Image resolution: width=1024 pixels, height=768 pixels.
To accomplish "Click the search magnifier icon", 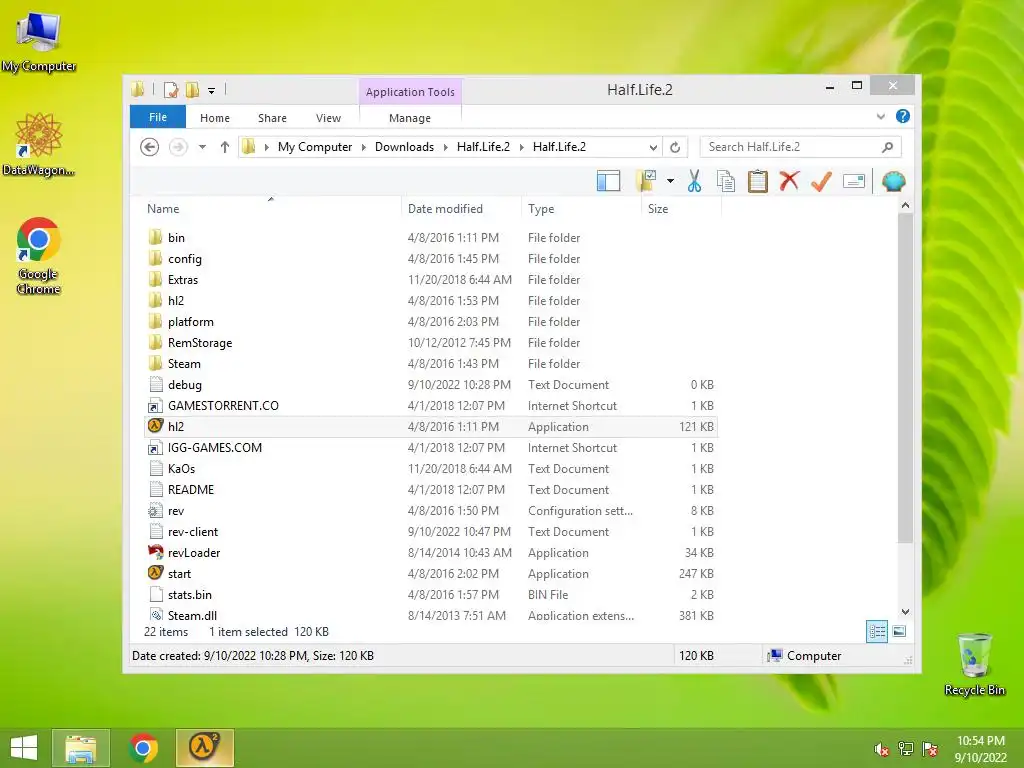I will click(887, 147).
